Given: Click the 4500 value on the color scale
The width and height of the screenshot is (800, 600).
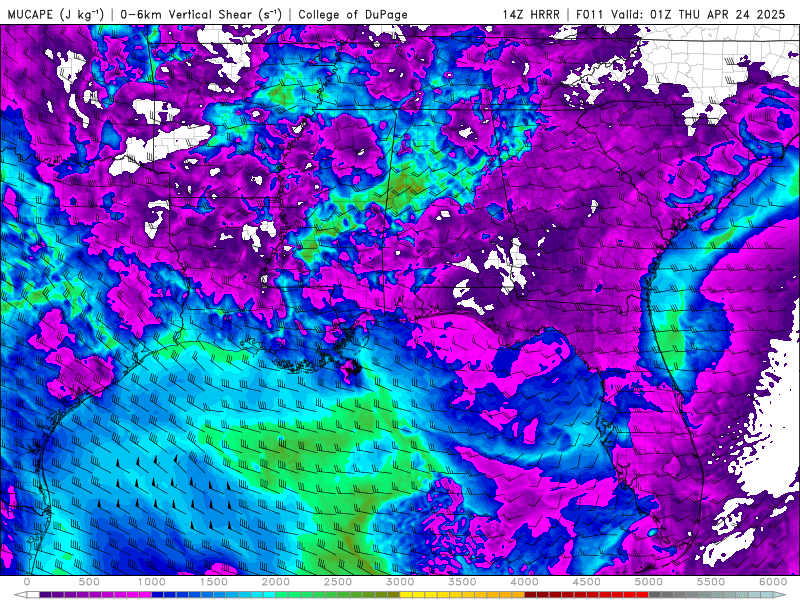Looking at the screenshot, I should (x=587, y=582).
